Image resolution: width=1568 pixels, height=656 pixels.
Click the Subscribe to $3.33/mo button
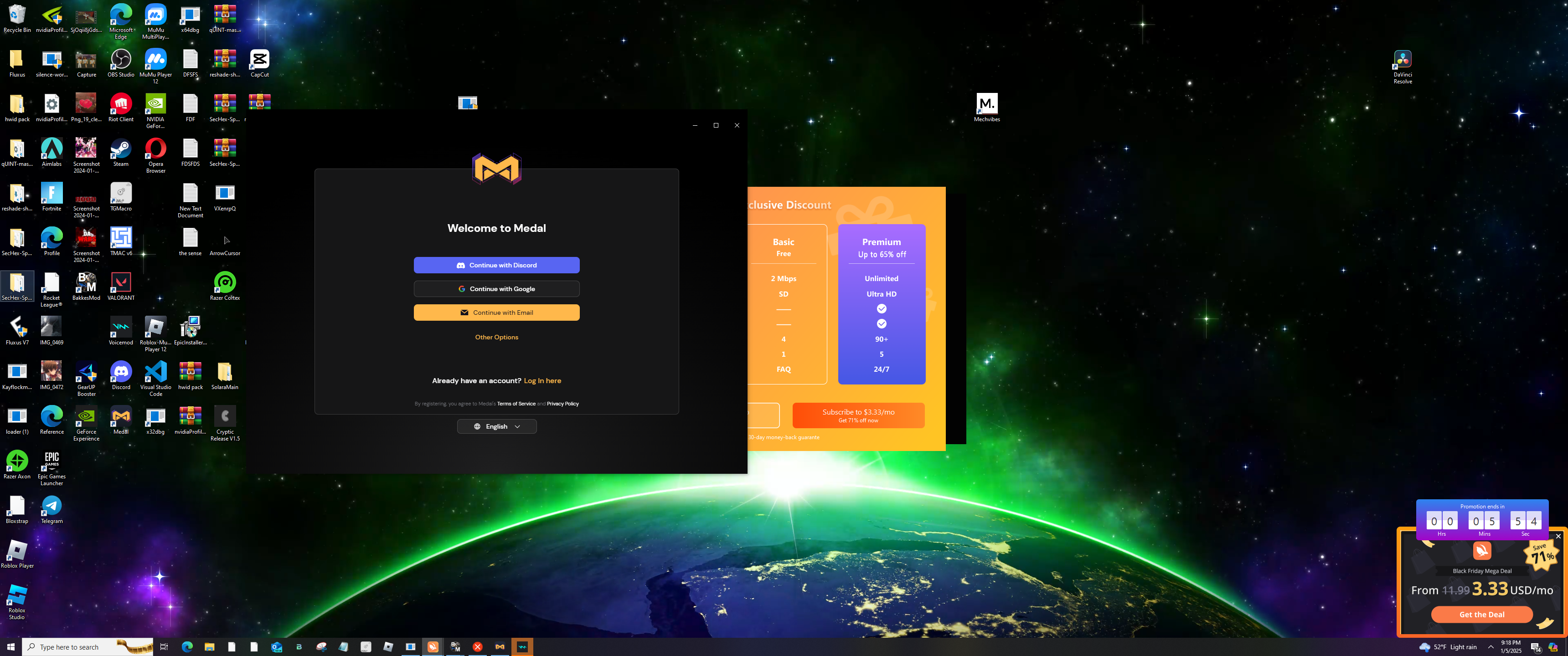858,415
